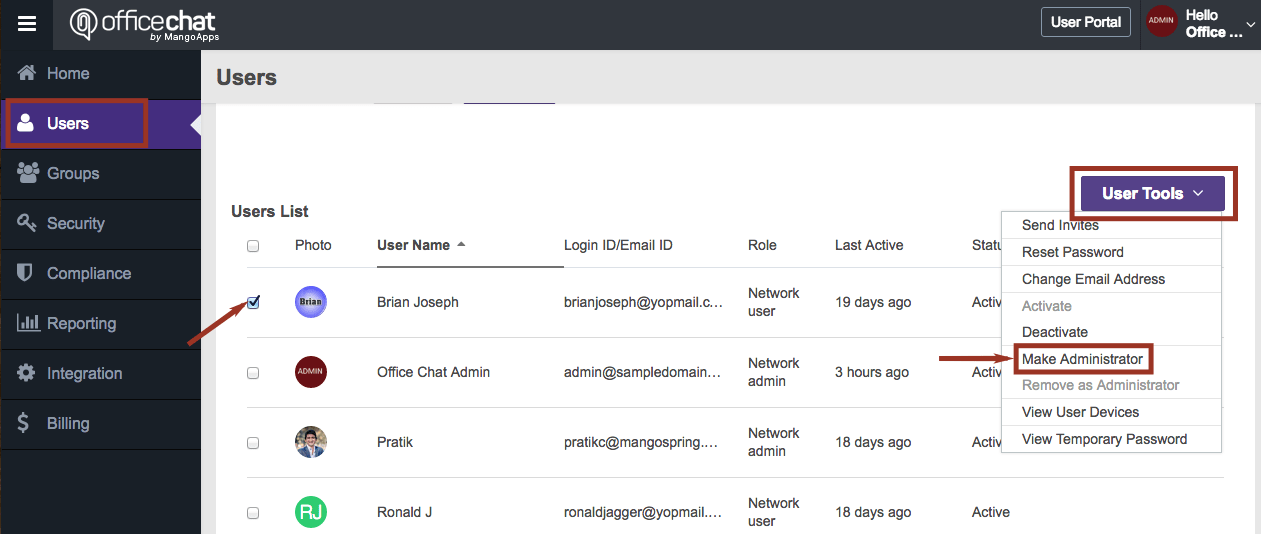Image resolution: width=1261 pixels, height=534 pixels.
Task: Click the Billing dollar sign icon
Action: [x=24, y=423]
